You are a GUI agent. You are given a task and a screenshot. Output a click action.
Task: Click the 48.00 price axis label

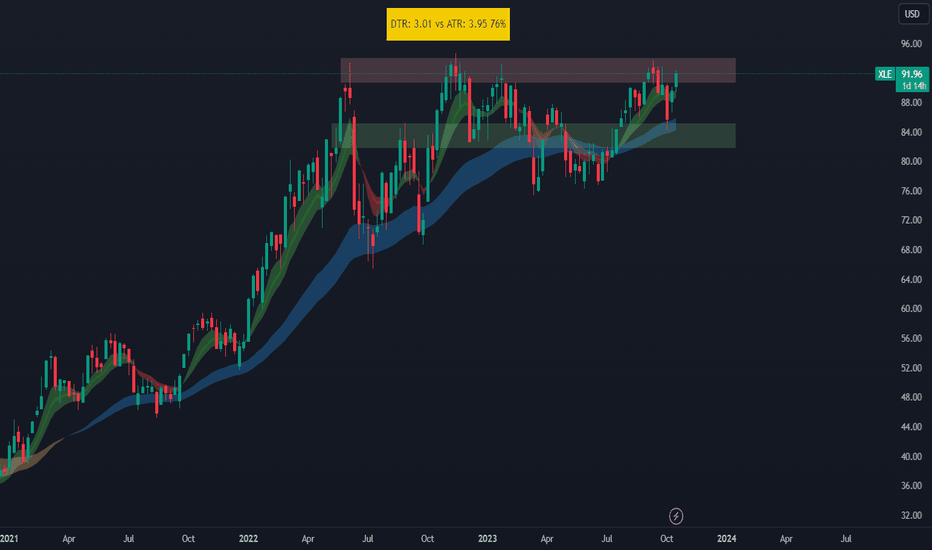tap(911, 397)
